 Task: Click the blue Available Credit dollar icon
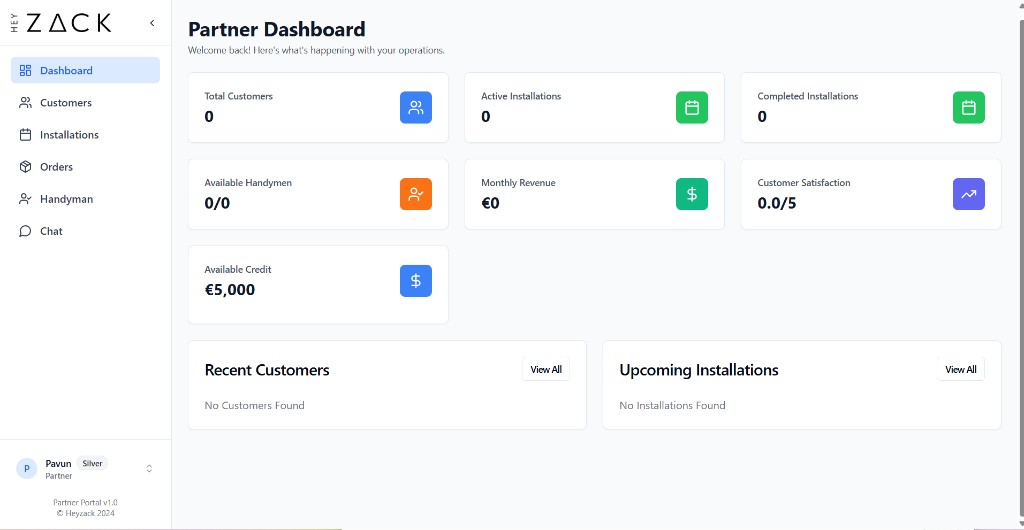(x=416, y=281)
